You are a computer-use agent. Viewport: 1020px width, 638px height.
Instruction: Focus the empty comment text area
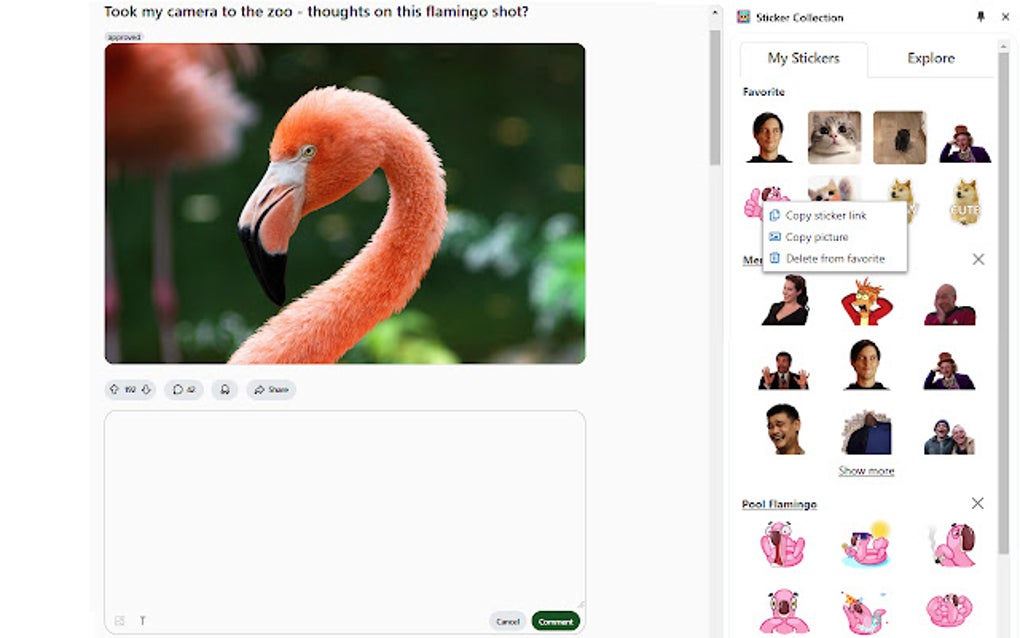click(x=345, y=511)
